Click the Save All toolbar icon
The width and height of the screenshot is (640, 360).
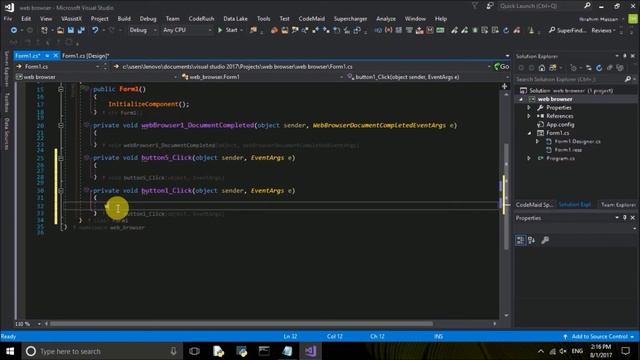click(x=81, y=30)
